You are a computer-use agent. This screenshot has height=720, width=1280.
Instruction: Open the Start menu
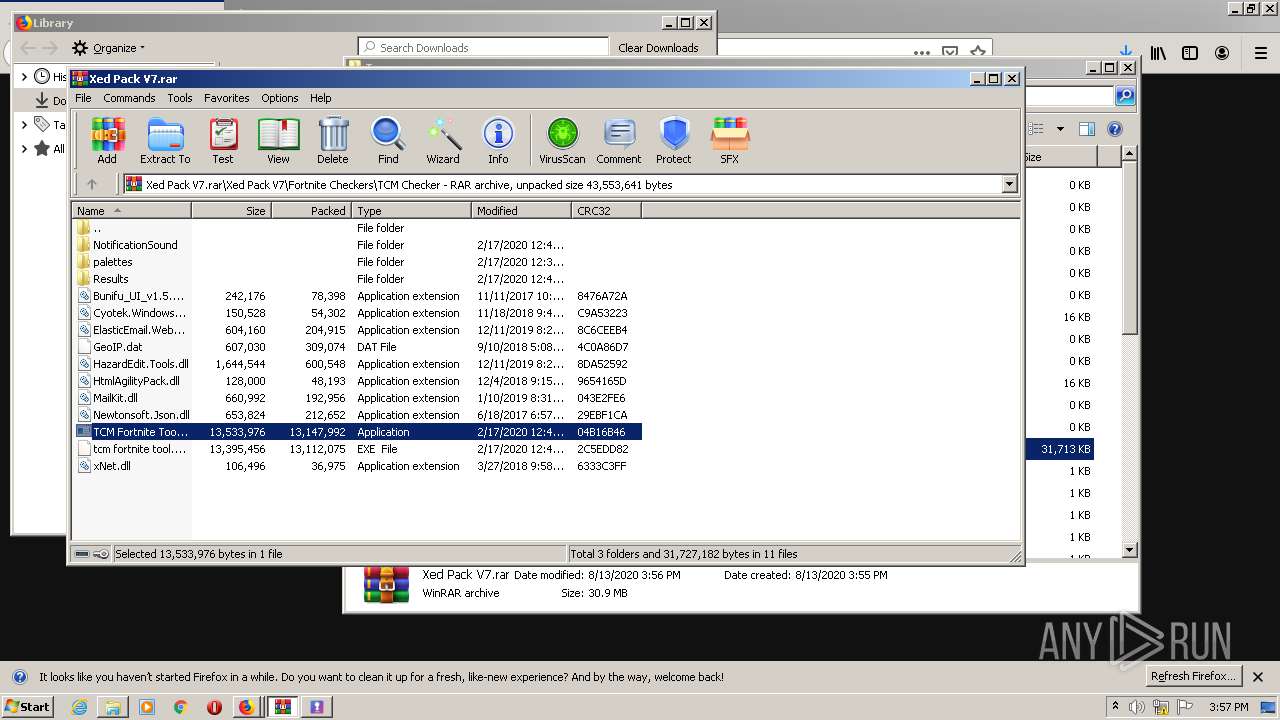[x=27, y=706]
